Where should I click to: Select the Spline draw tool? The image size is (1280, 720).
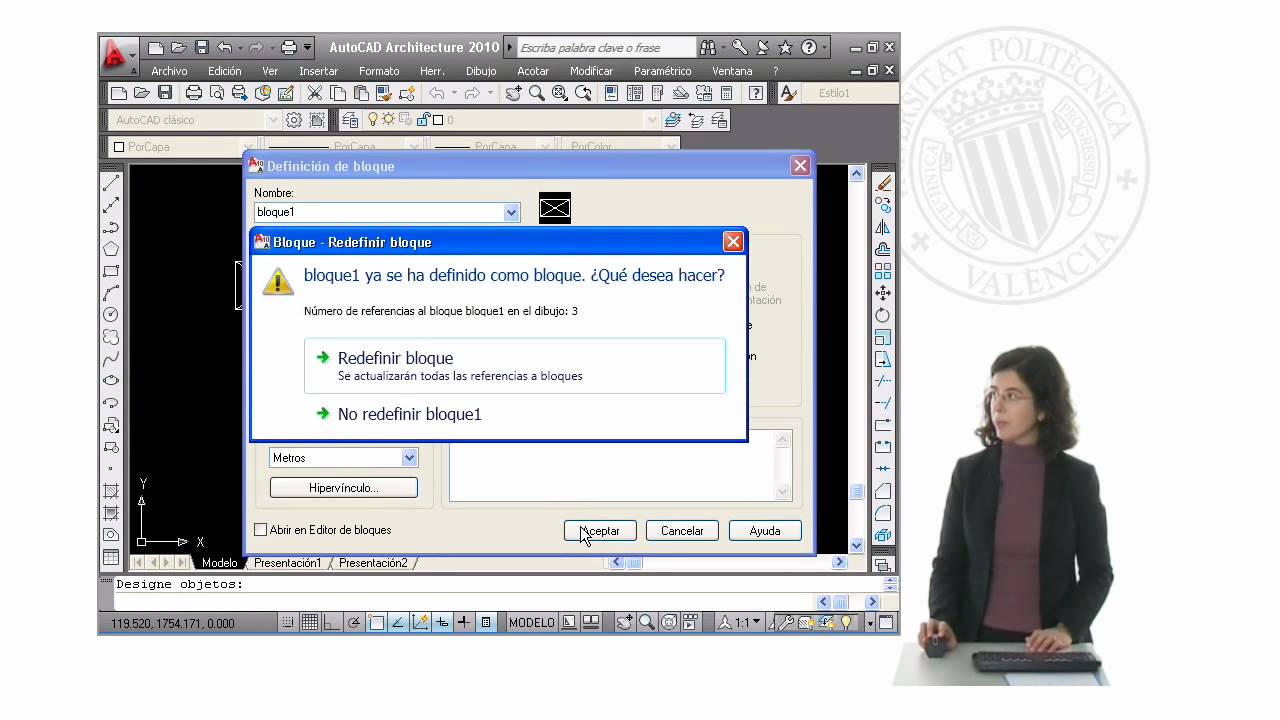111,359
